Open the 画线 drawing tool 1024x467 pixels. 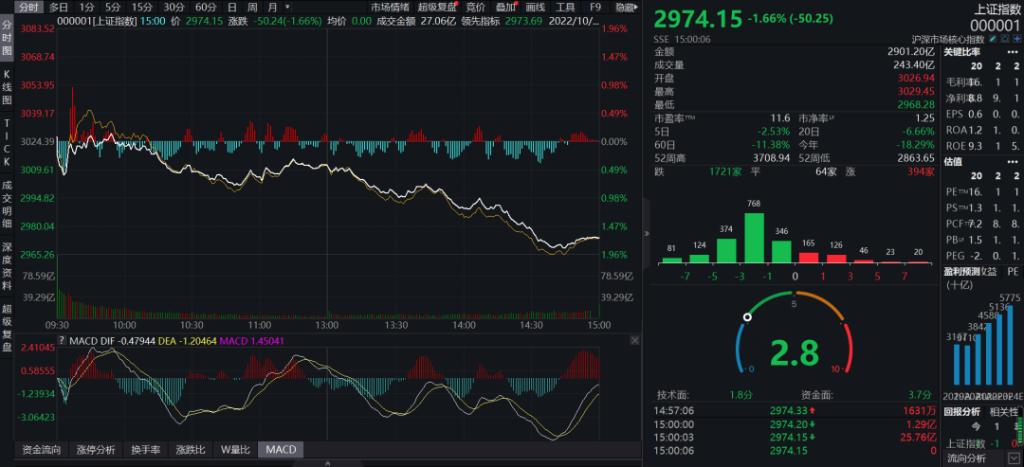click(x=537, y=6)
